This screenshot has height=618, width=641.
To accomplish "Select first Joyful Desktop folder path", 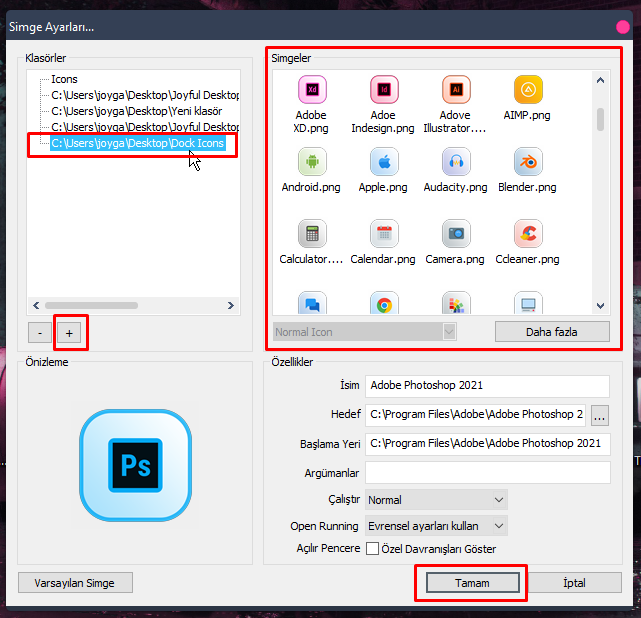I will pyautogui.click(x=145, y=95).
